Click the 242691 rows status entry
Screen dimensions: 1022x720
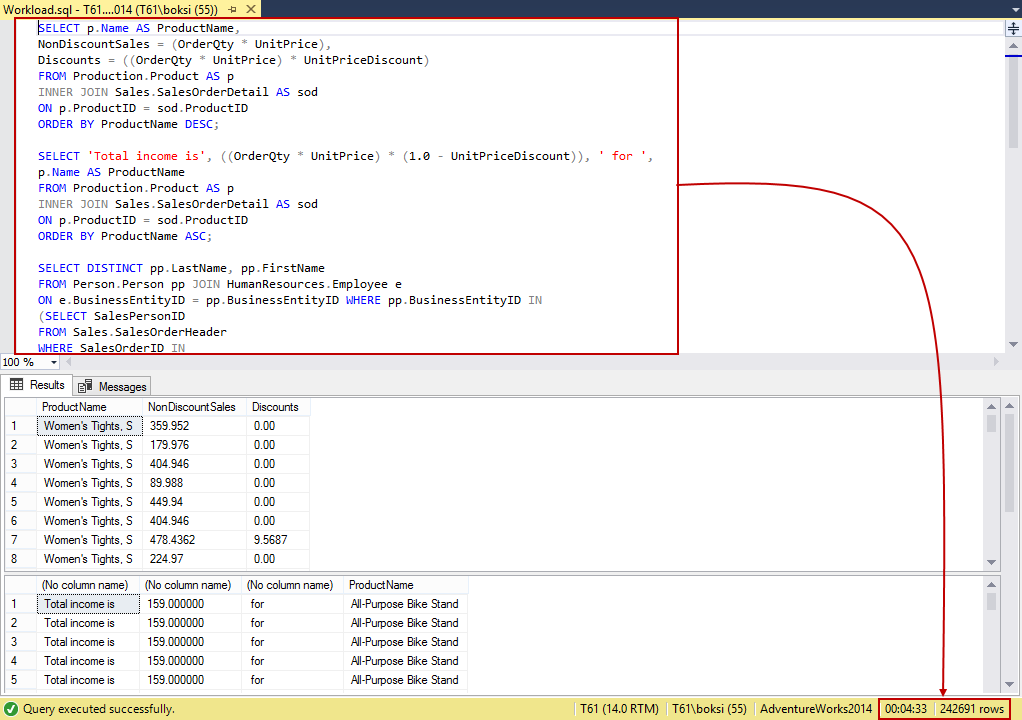click(972, 709)
